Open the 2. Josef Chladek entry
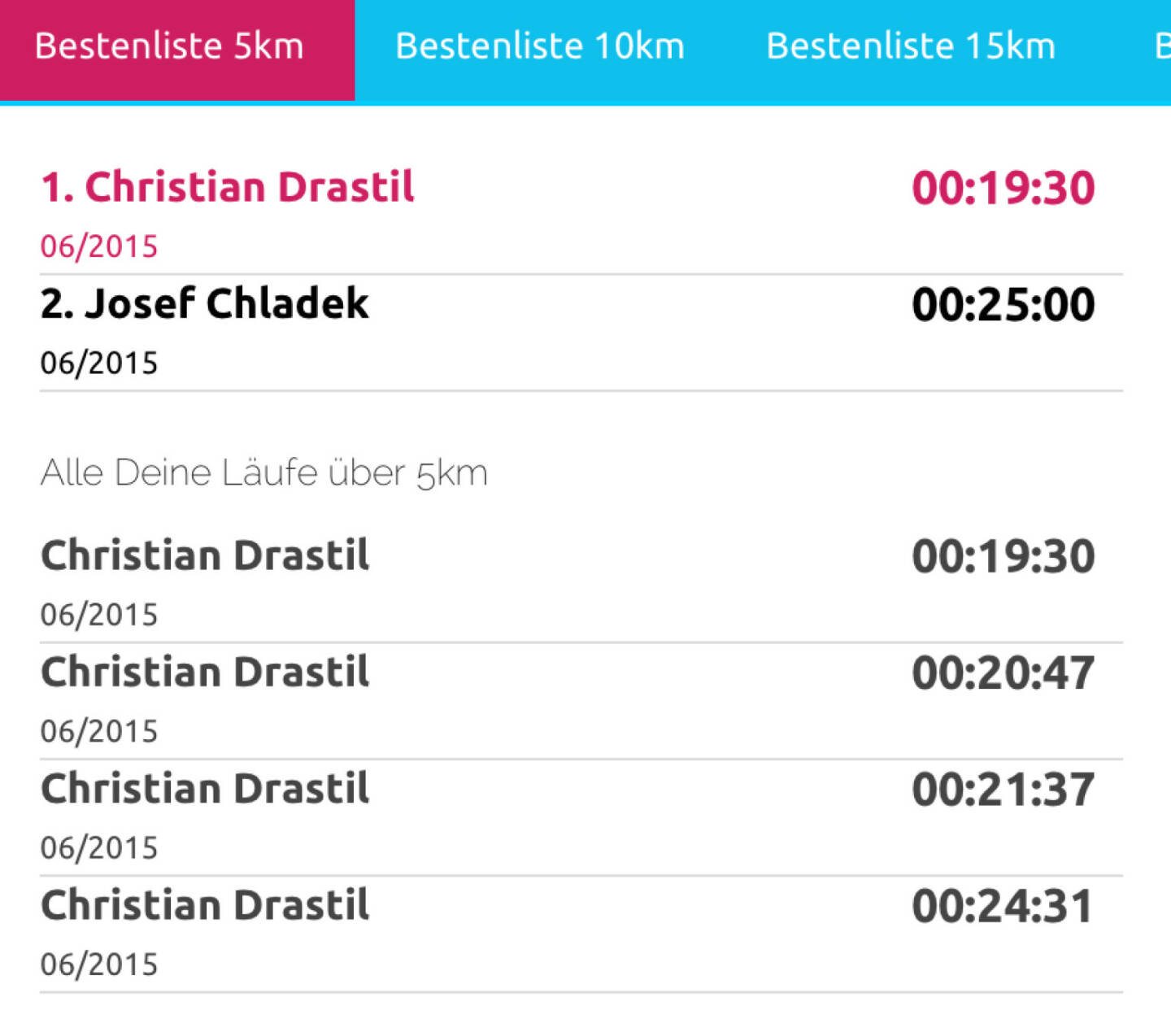This screenshot has height=1036, width=1171. click(205, 303)
